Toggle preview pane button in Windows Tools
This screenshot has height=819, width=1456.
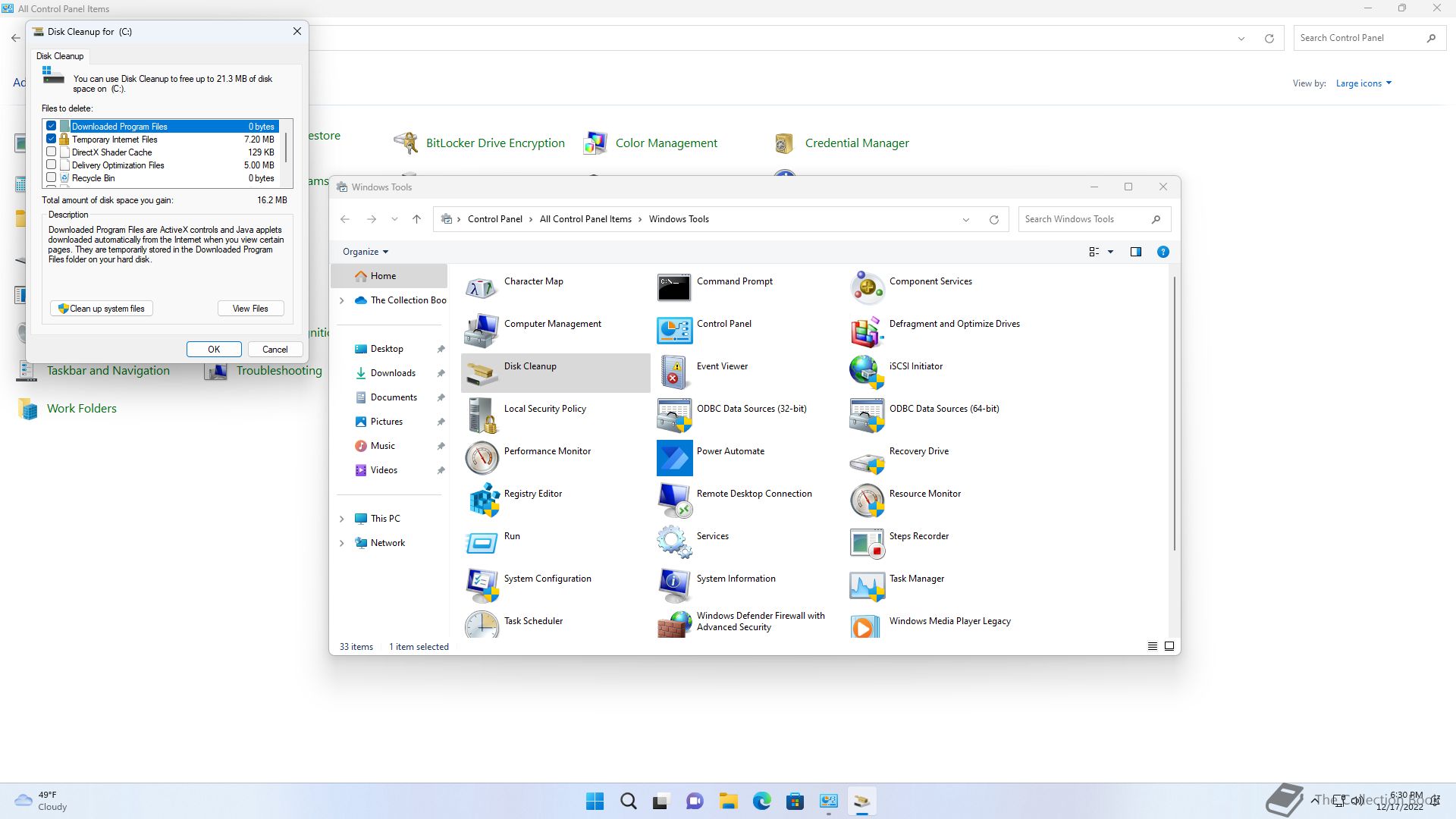coord(1136,252)
